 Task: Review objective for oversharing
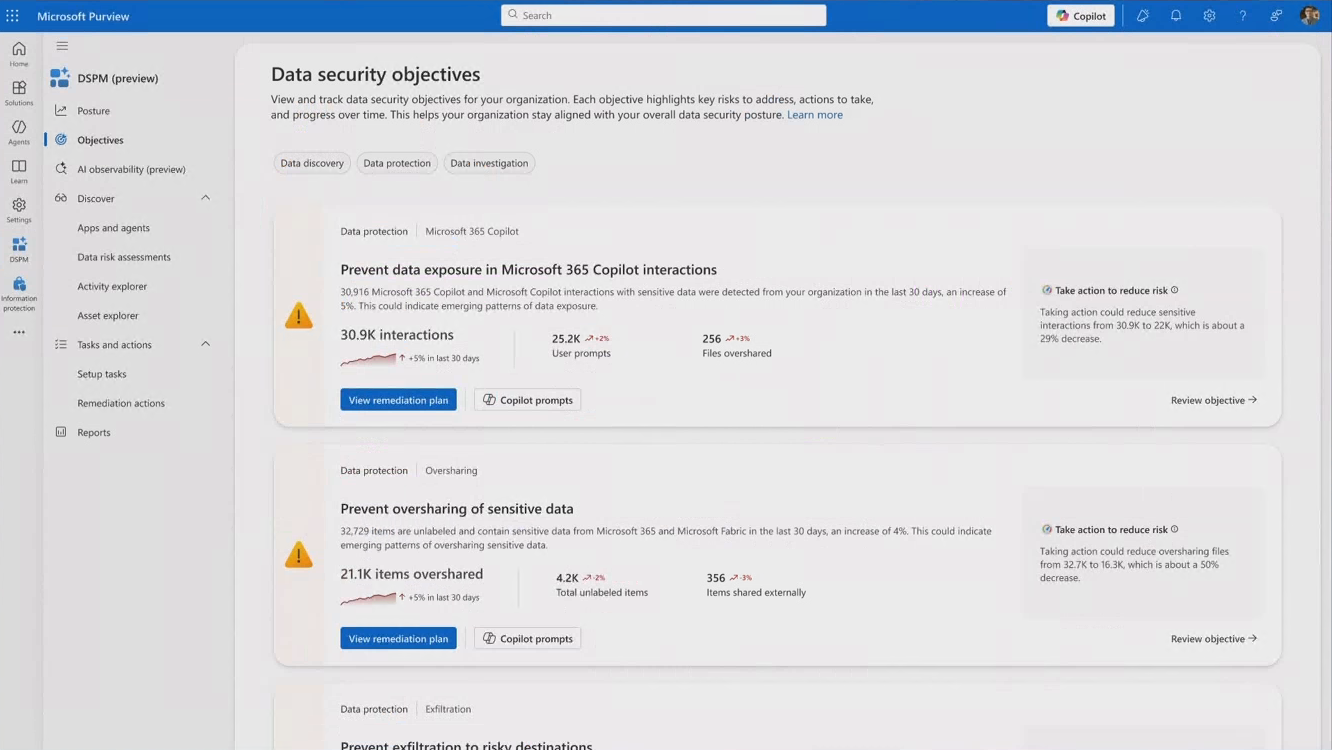(1214, 639)
